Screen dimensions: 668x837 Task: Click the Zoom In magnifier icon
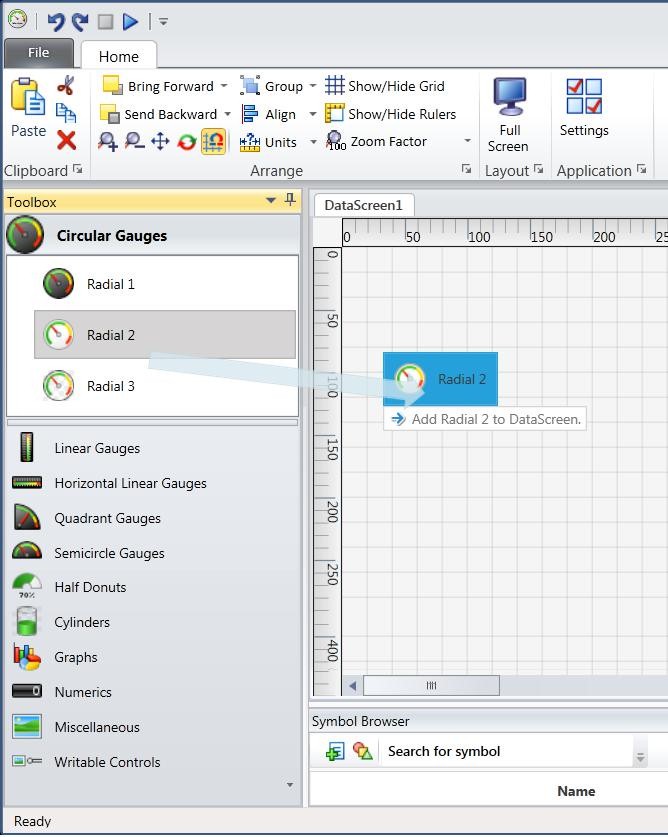108,142
